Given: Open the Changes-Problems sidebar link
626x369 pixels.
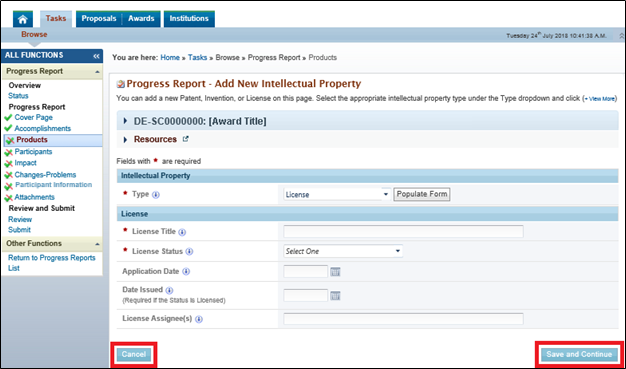Looking at the screenshot, I should [x=45, y=175].
